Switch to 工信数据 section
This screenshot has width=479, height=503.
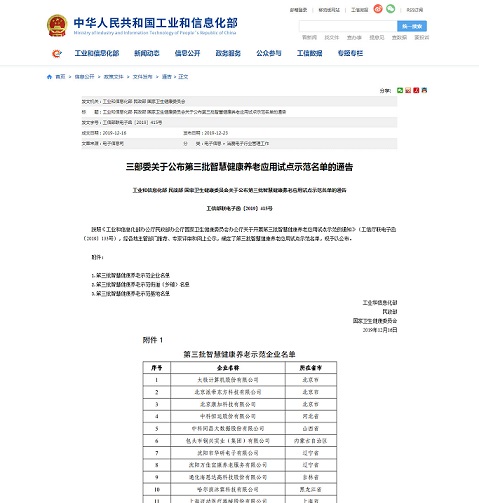coord(310,53)
